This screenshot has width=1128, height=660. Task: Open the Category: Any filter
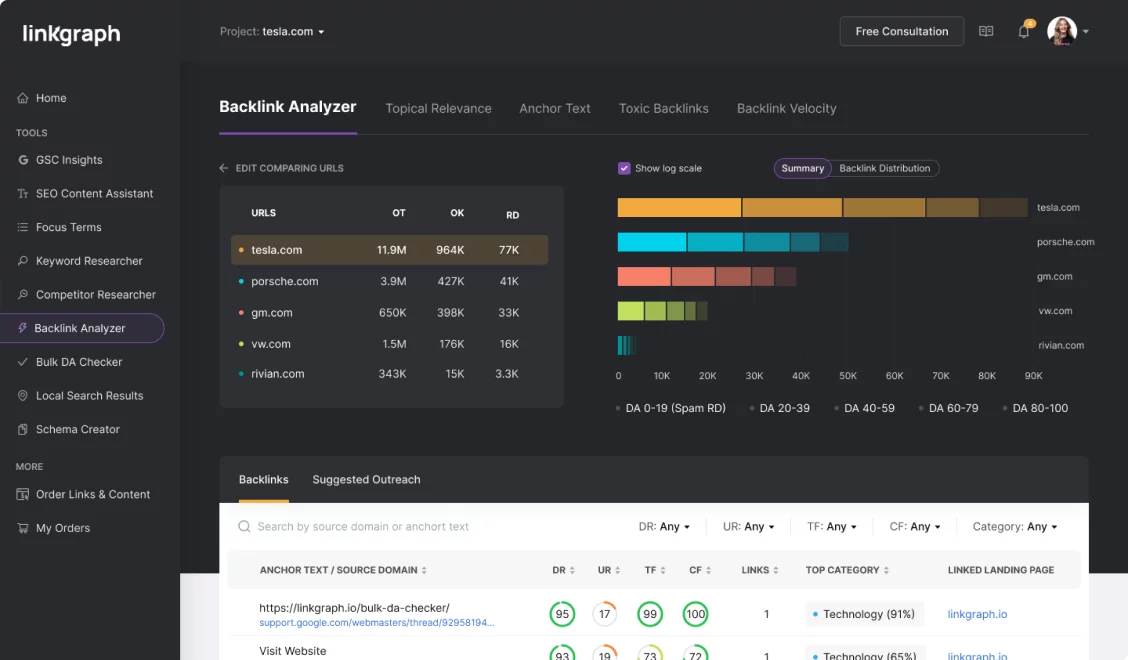(x=1014, y=527)
